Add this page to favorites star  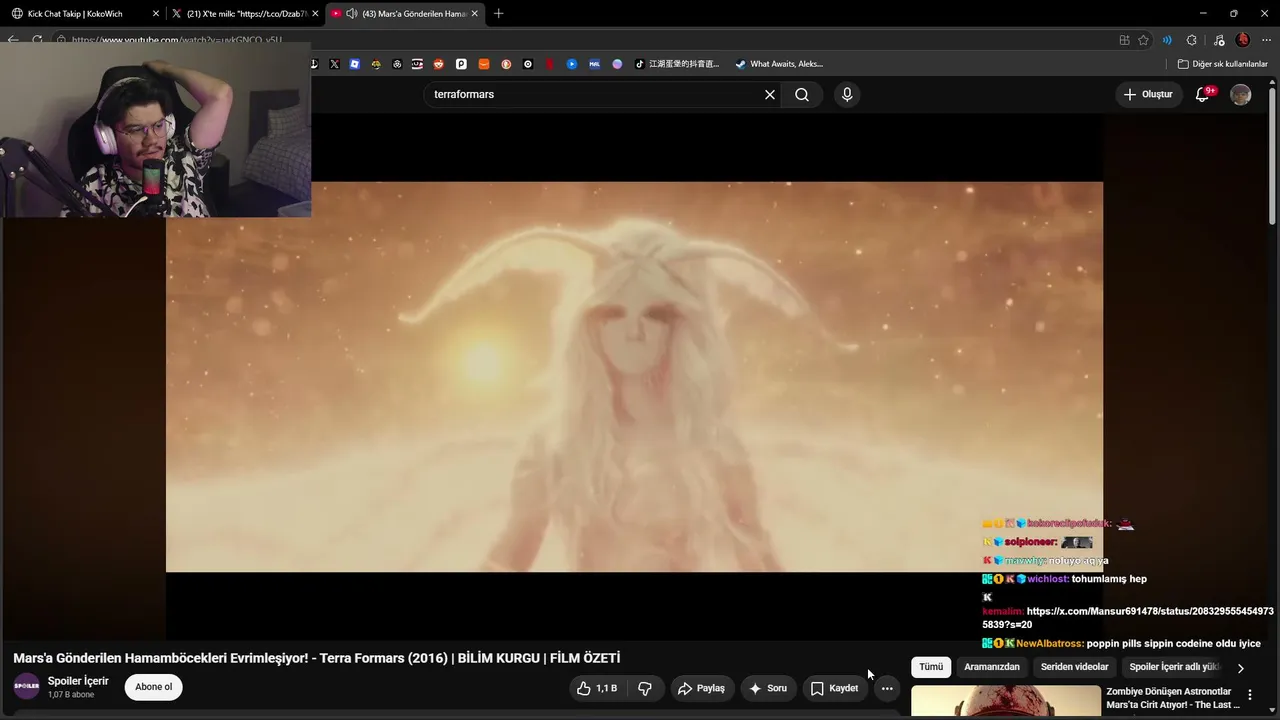(1144, 40)
